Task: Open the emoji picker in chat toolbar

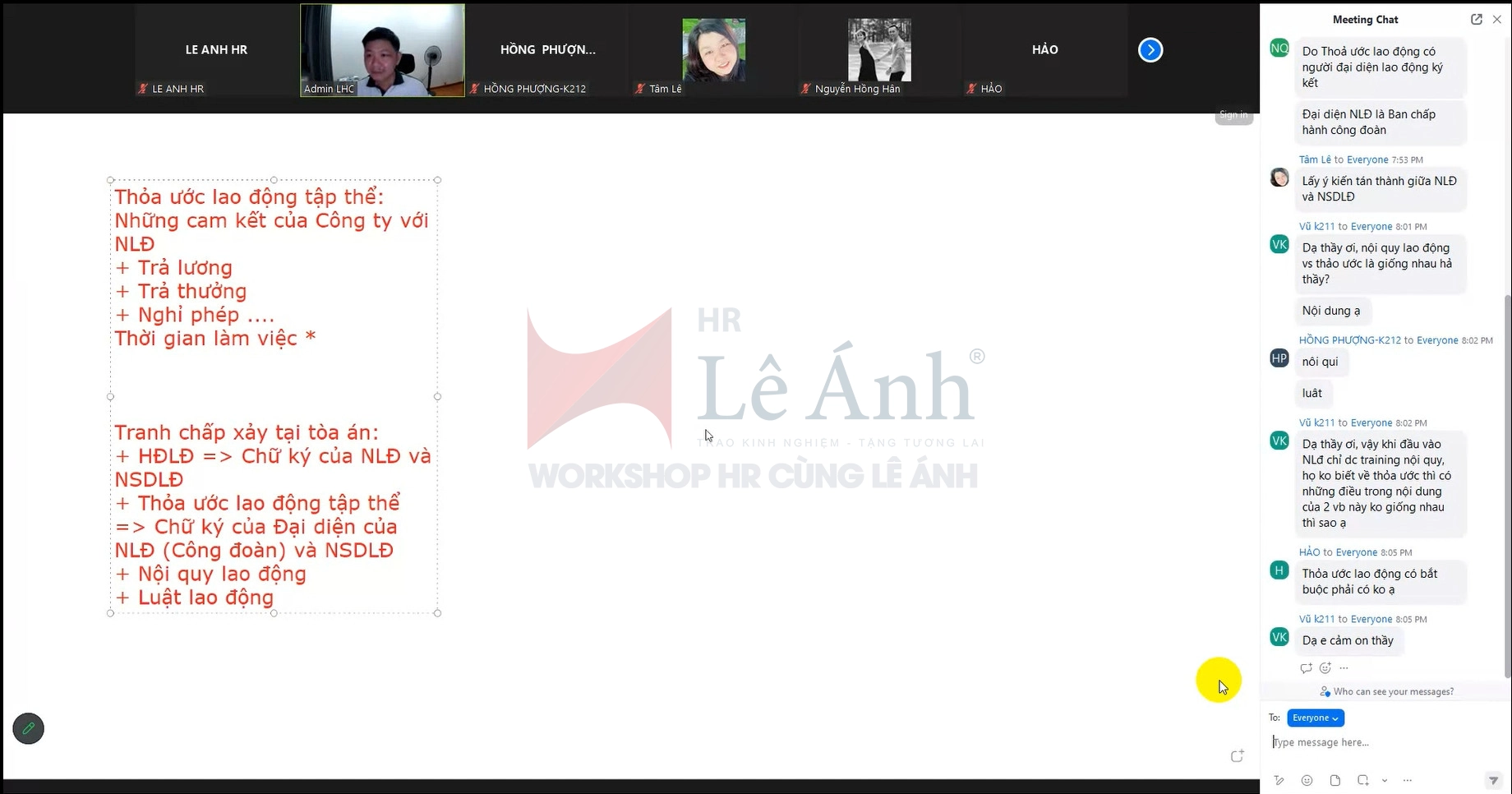Action: 1307,780
